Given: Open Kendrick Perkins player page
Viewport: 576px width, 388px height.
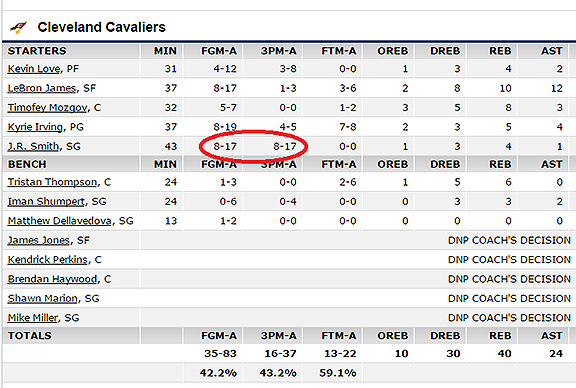Looking at the screenshot, I should point(48,260).
